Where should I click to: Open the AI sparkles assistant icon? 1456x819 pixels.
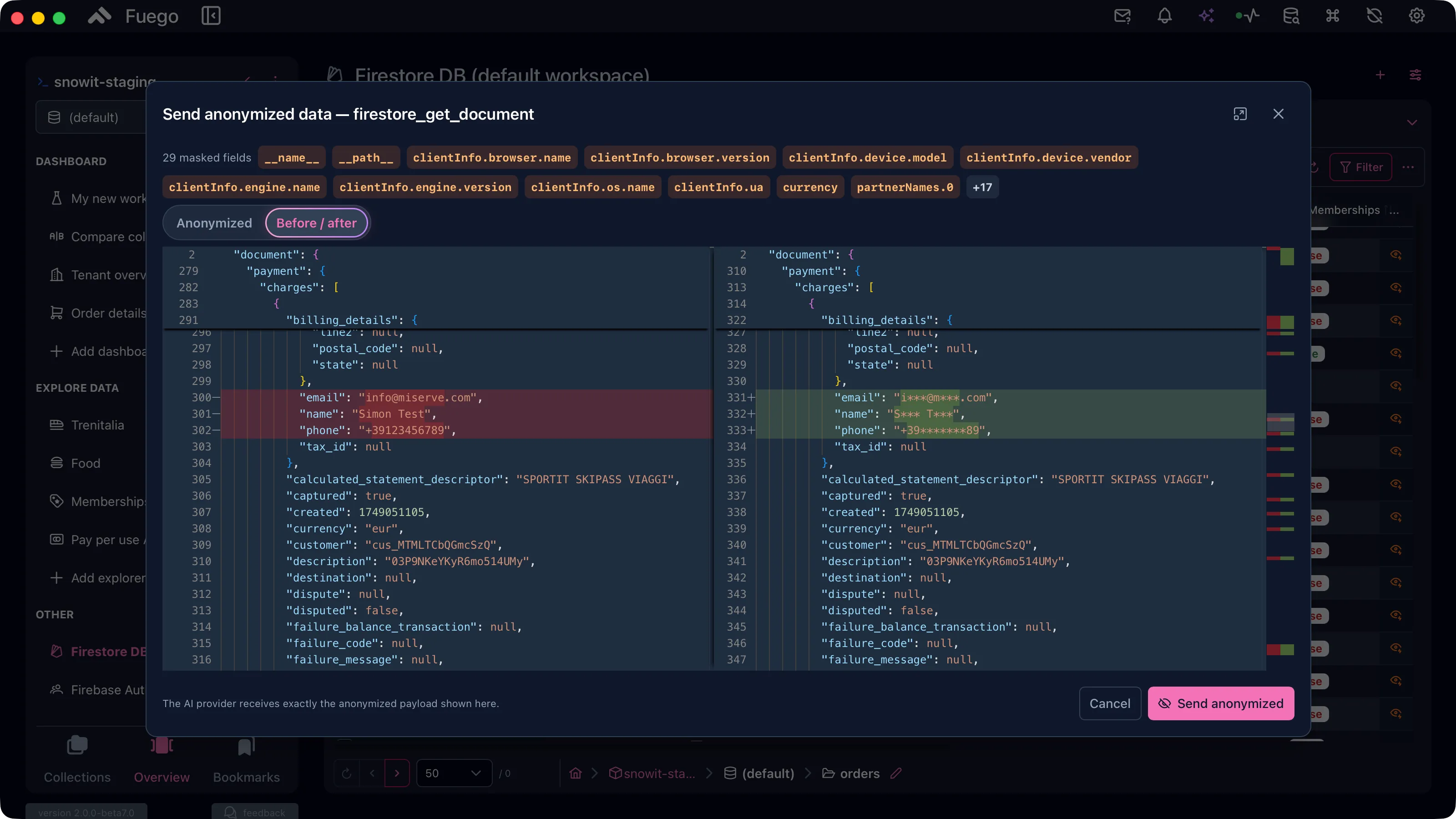[x=1206, y=16]
